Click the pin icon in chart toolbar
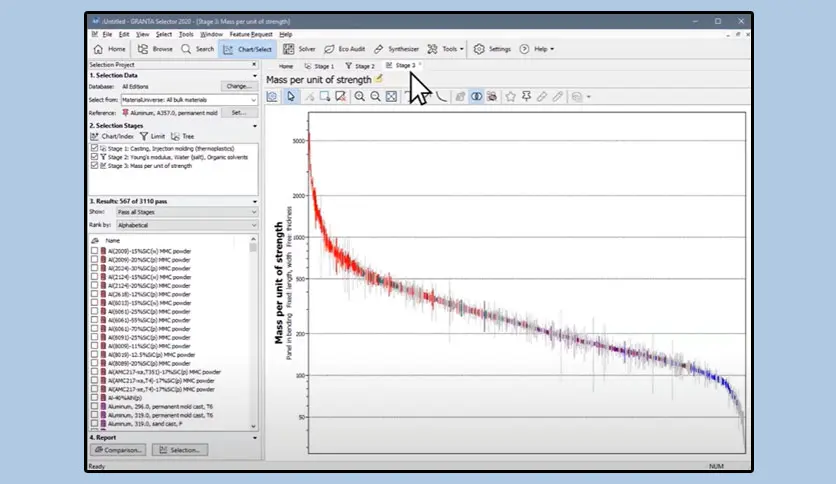Viewport: 836px width, 484px height. 526,96
